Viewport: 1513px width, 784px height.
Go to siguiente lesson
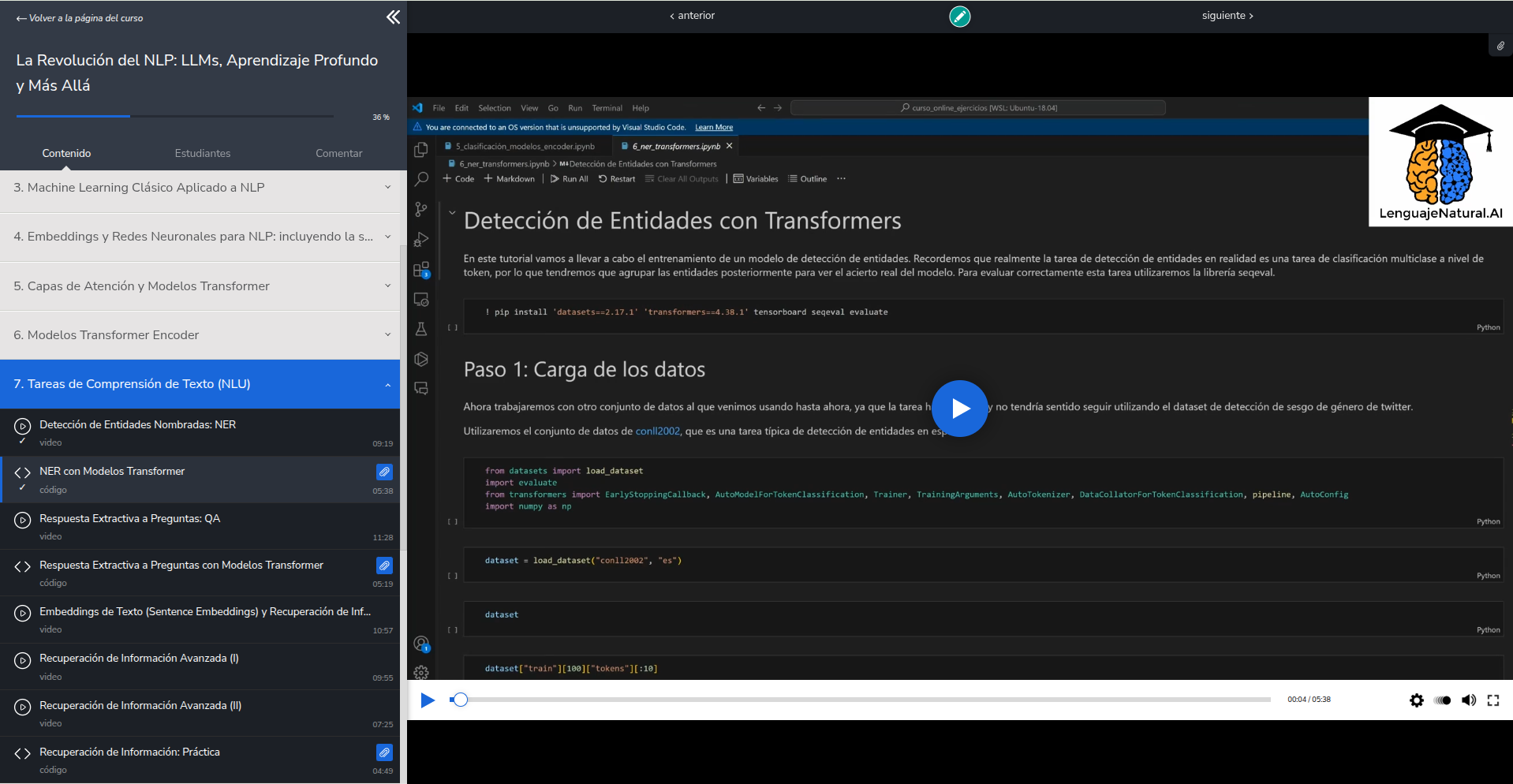click(x=1227, y=16)
